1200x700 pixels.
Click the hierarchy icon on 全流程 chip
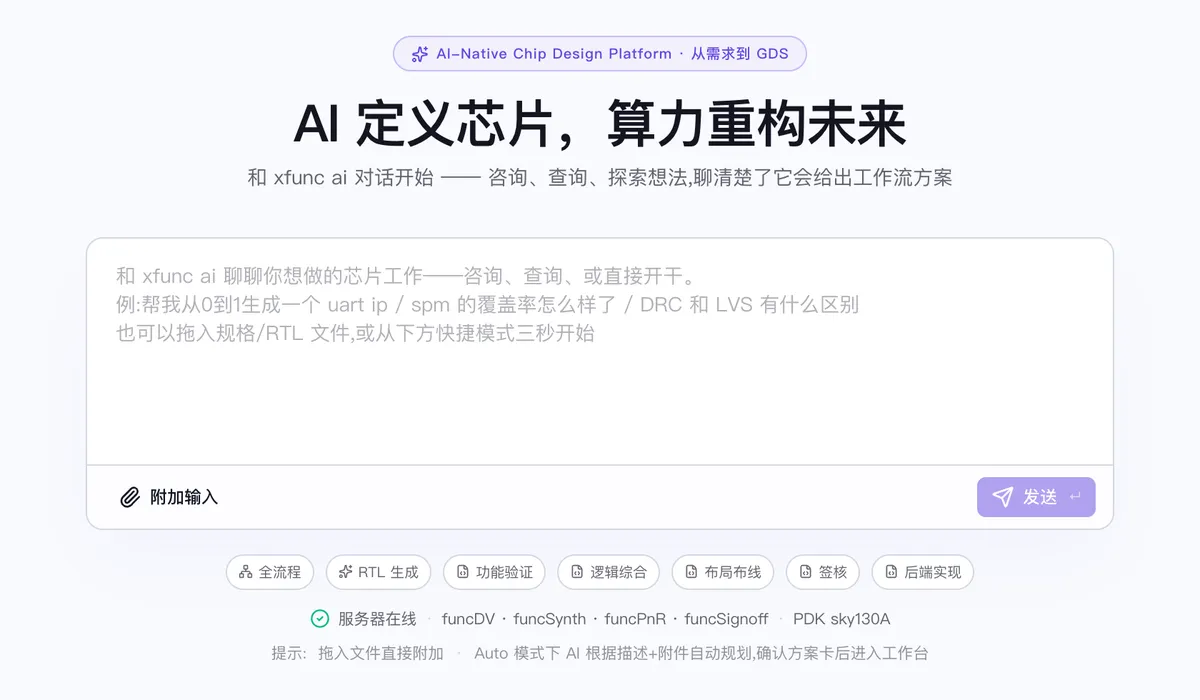[246, 572]
